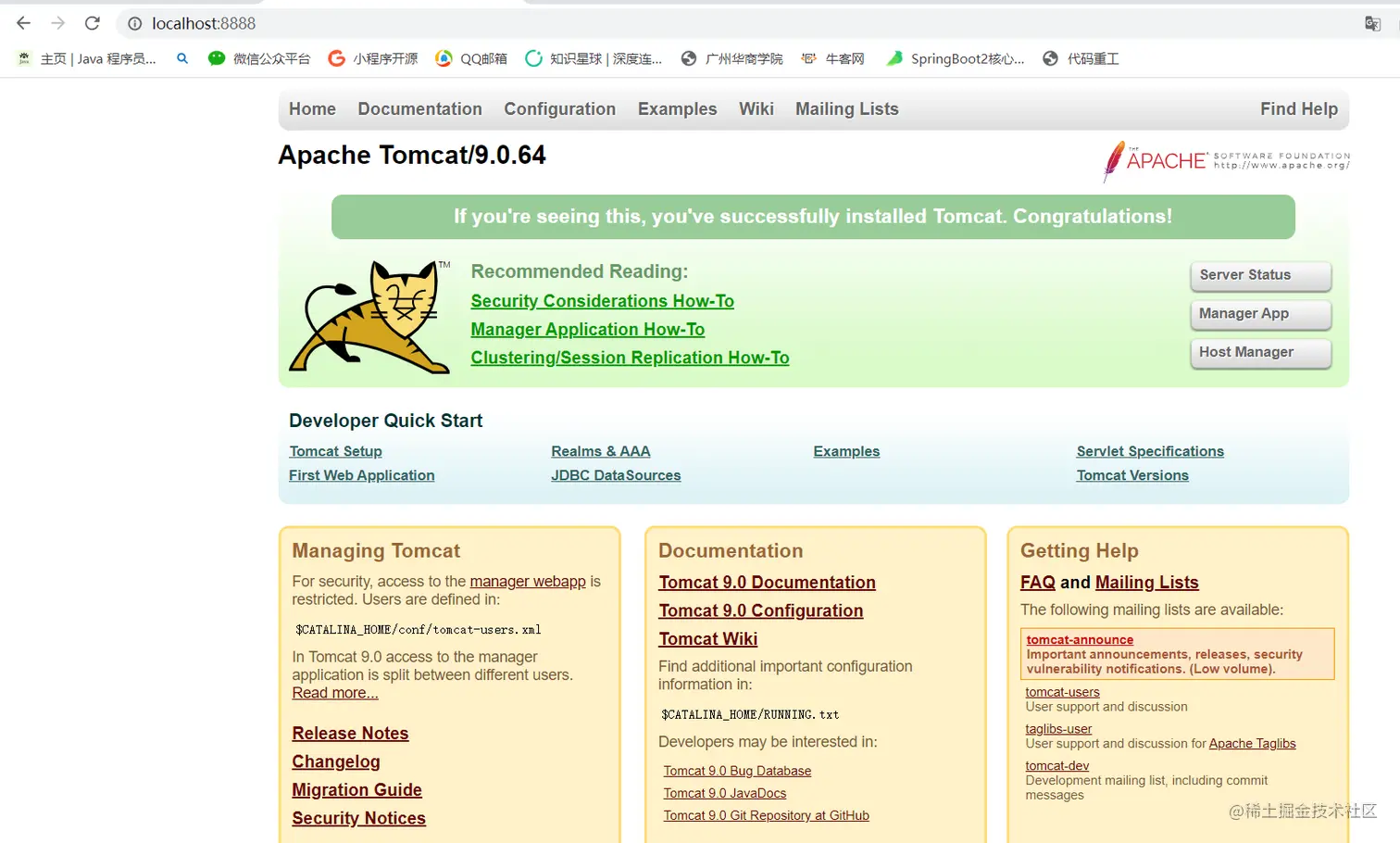This screenshot has height=843, width=1400.
Task: Open the blue magnifier search bookmark
Action: click(x=182, y=58)
